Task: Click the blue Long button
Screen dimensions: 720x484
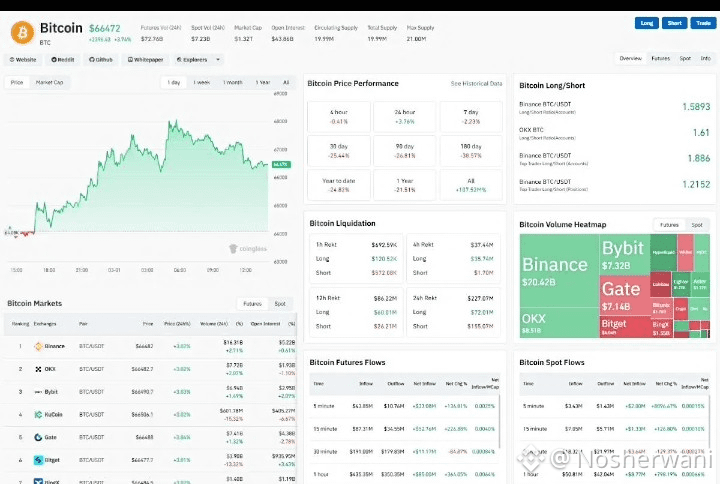Action: click(647, 23)
